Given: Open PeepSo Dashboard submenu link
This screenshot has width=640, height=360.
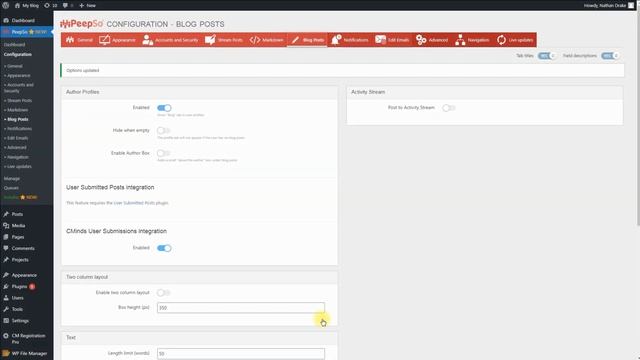Looking at the screenshot, I should point(14,44).
